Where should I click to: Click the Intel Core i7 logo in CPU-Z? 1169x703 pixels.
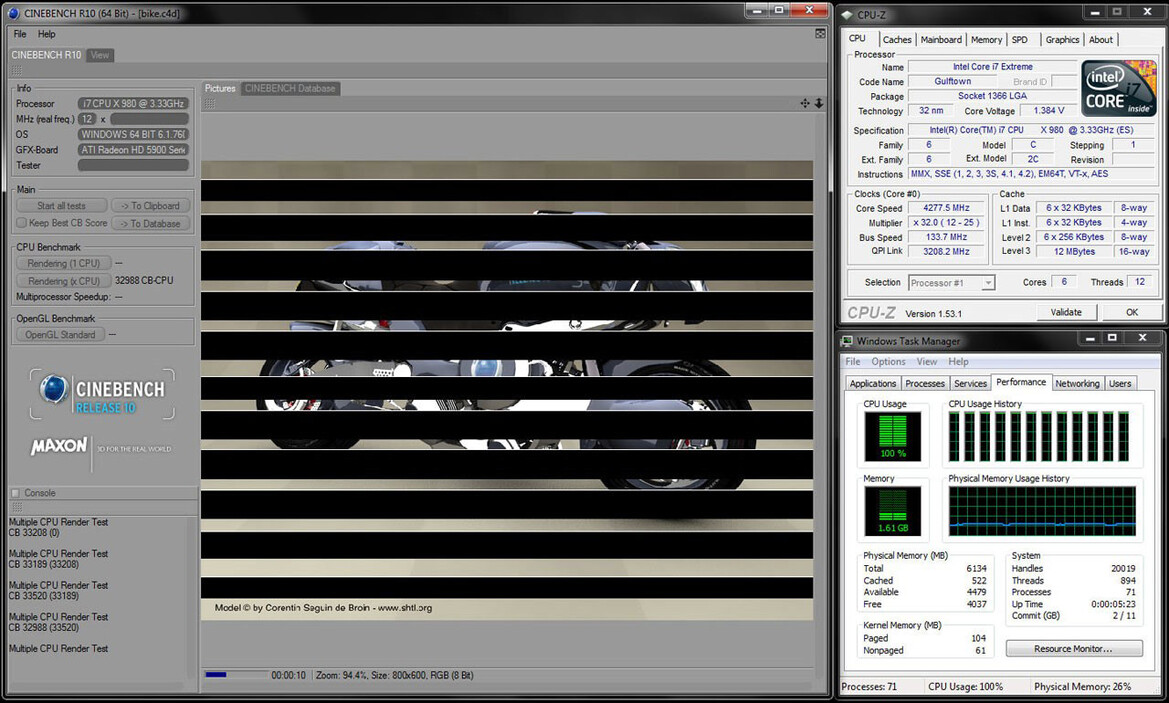click(1118, 88)
